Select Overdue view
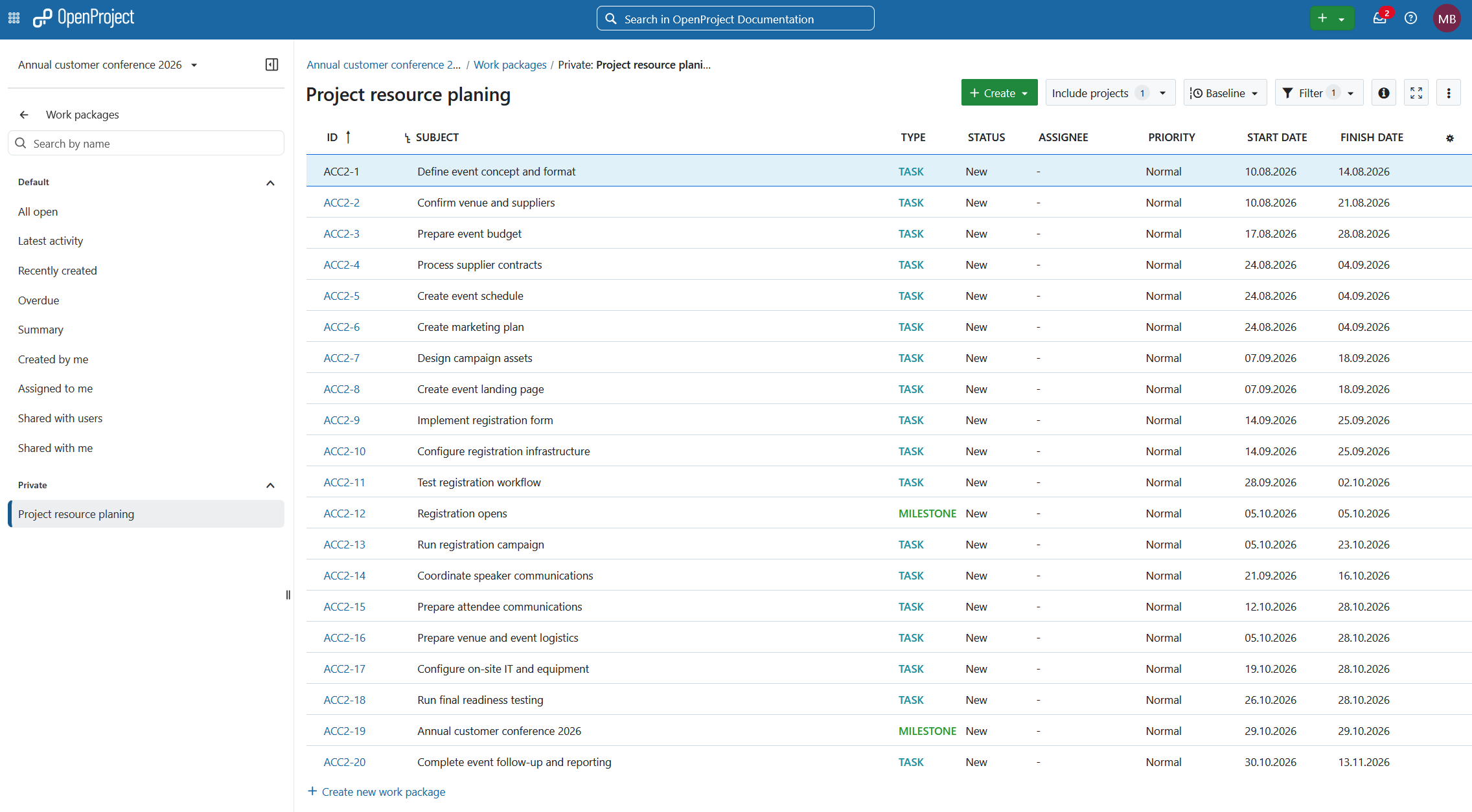The width and height of the screenshot is (1472, 812). coord(38,300)
